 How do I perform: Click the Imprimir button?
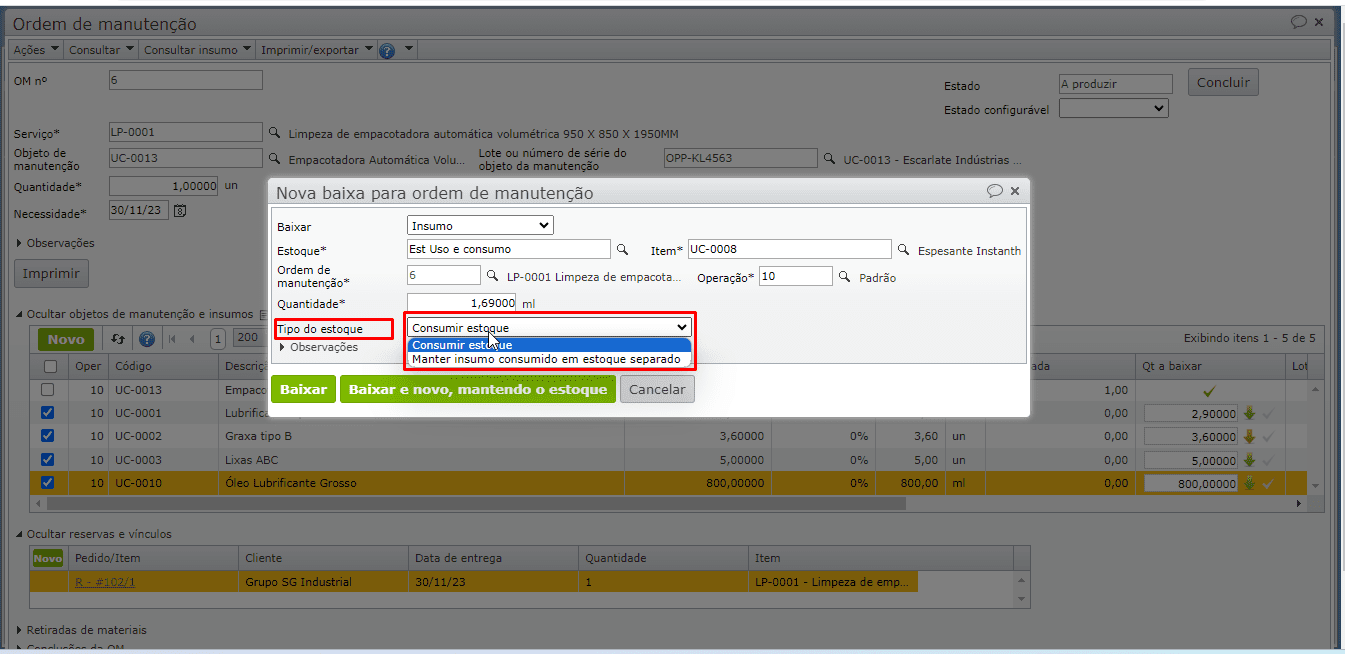click(52, 273)
